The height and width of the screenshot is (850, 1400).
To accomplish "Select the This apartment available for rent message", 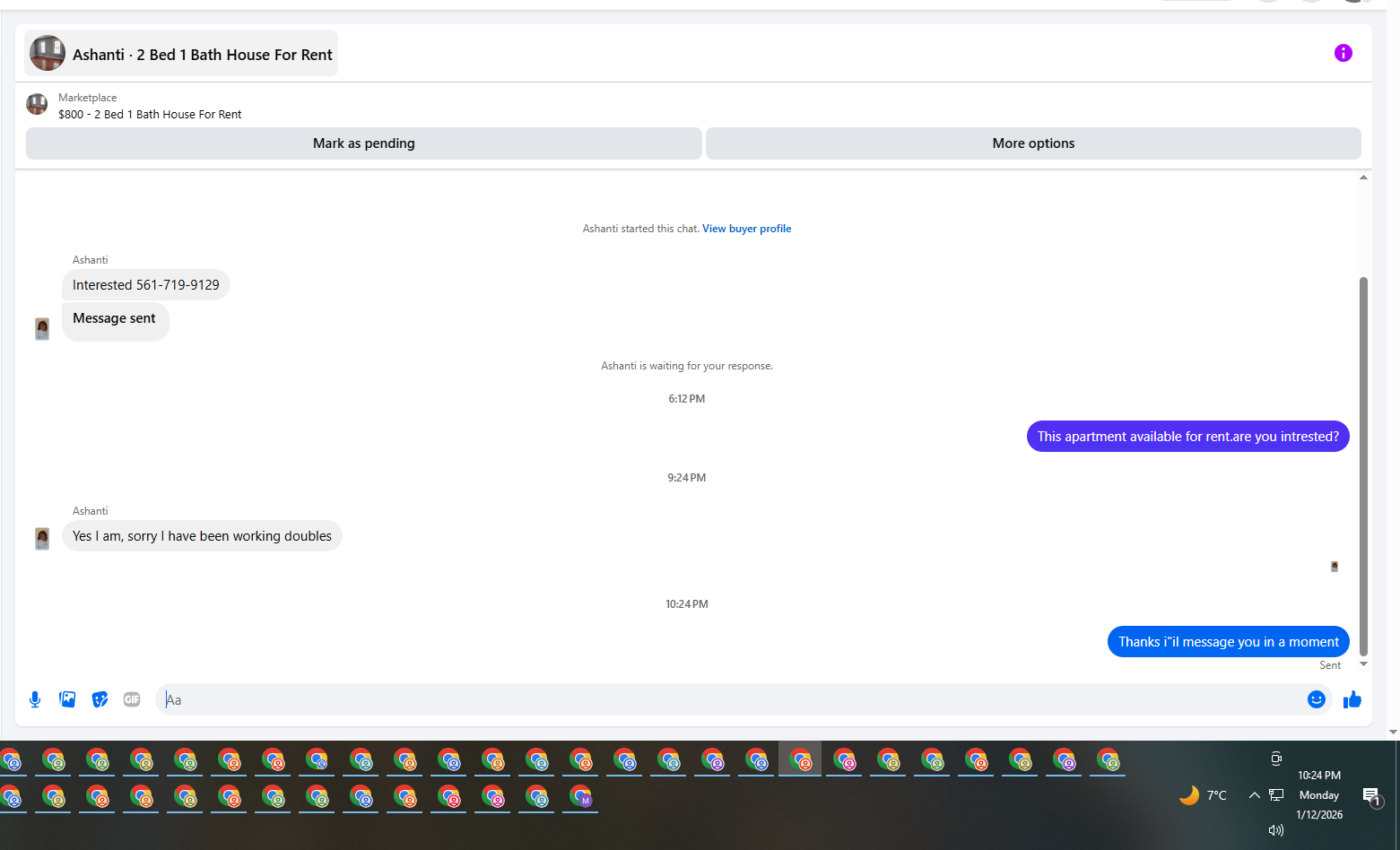I will [x=1187, y=437].
